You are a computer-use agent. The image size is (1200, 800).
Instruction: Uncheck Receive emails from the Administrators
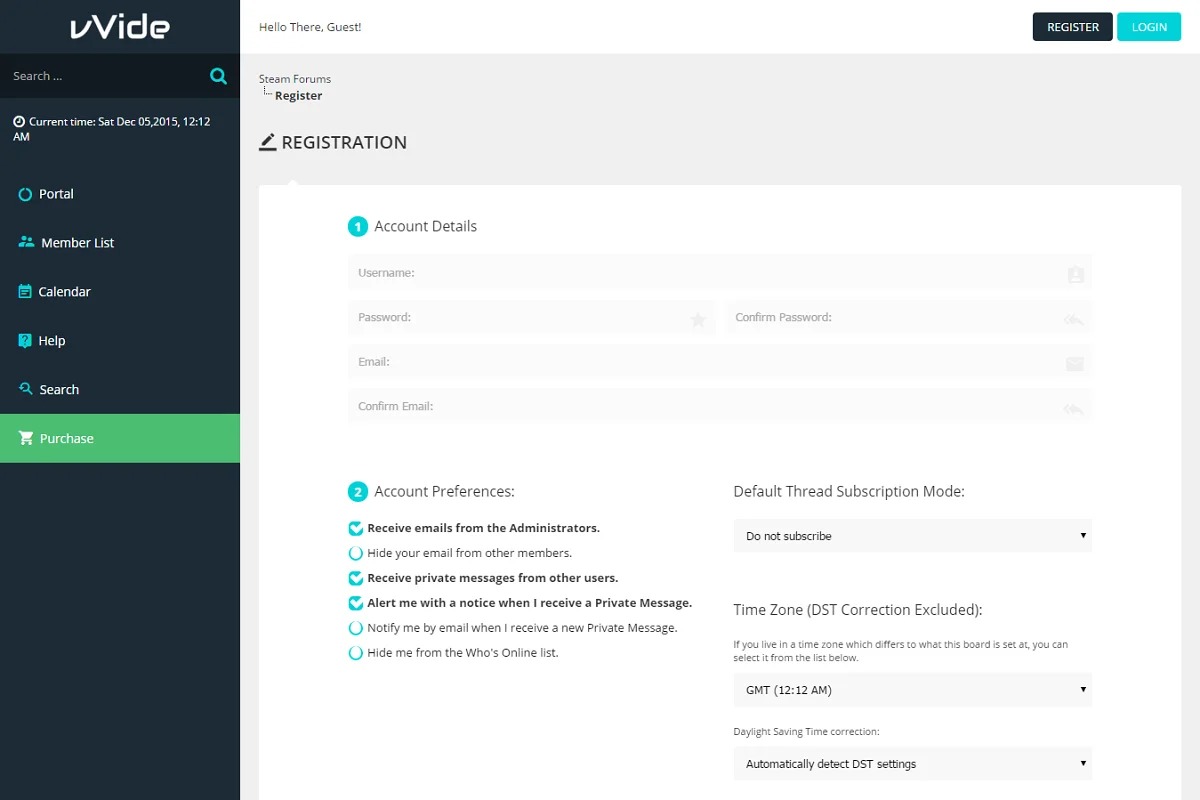[355, 528]
